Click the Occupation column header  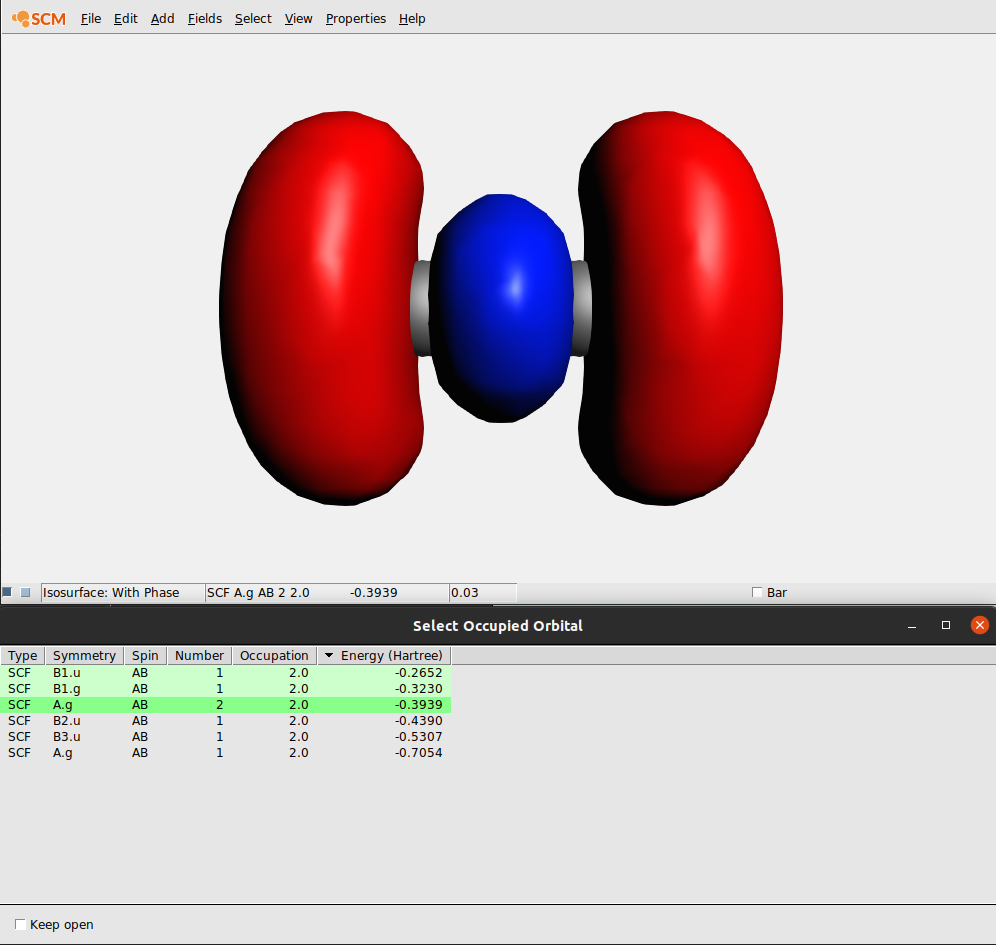click(274, 655)
